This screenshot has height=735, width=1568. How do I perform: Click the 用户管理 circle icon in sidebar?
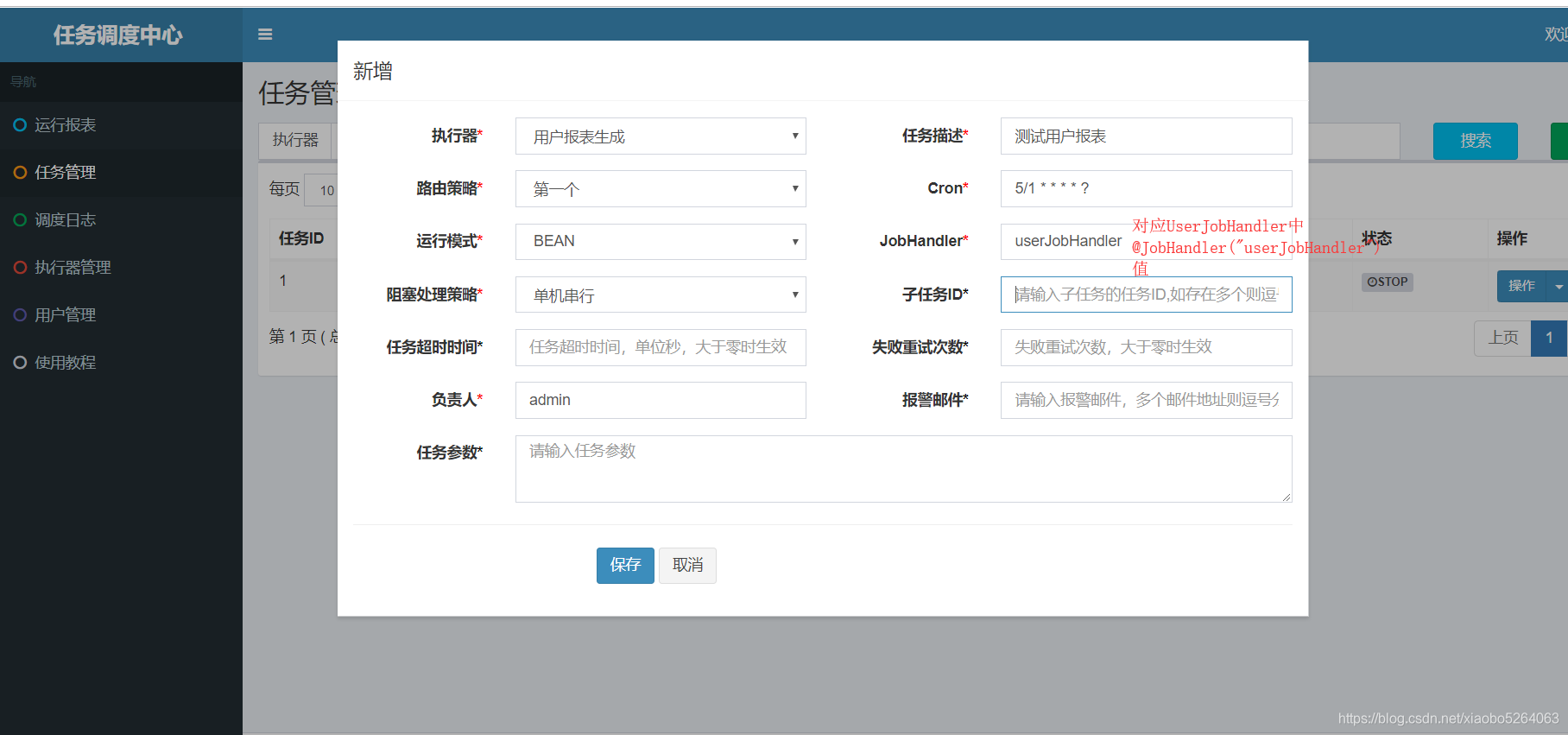point(20,315)
